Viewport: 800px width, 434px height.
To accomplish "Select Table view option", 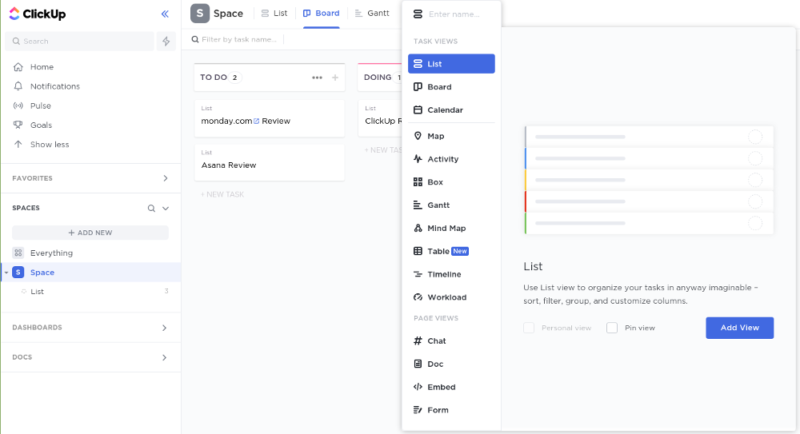I will click(x=452, y=251).
